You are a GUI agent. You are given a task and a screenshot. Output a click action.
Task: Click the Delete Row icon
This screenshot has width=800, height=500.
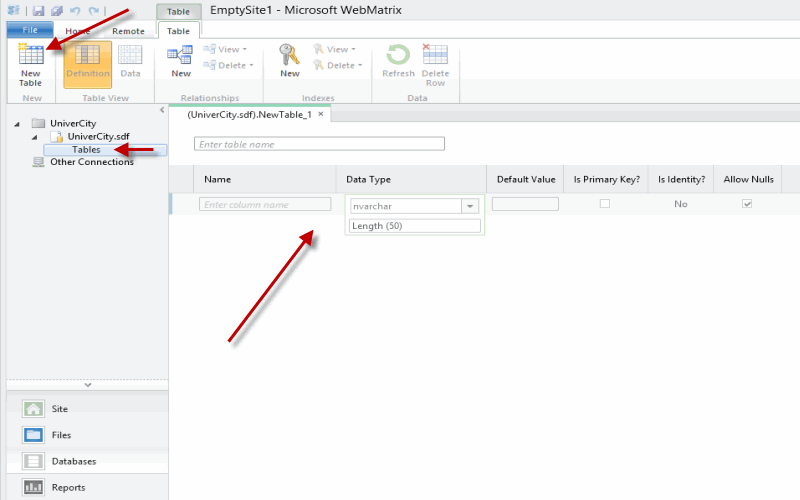click(x=435, y=54)
